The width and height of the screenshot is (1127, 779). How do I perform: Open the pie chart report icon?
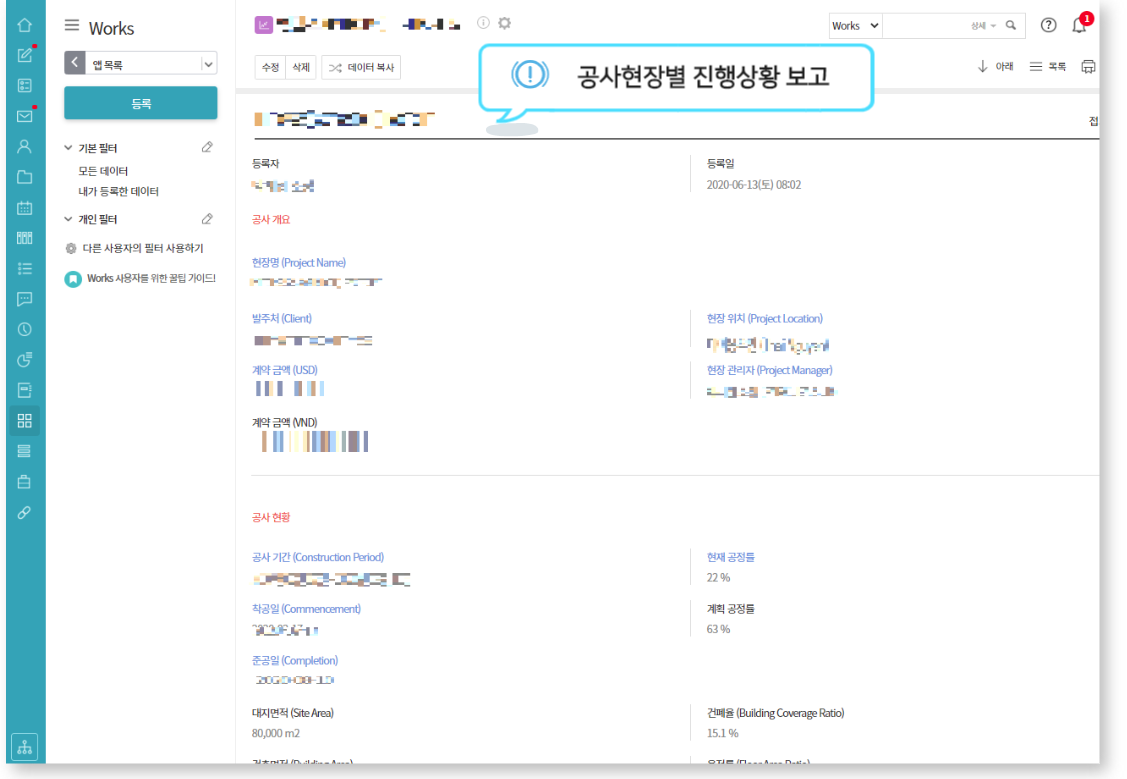pos(24,359)
